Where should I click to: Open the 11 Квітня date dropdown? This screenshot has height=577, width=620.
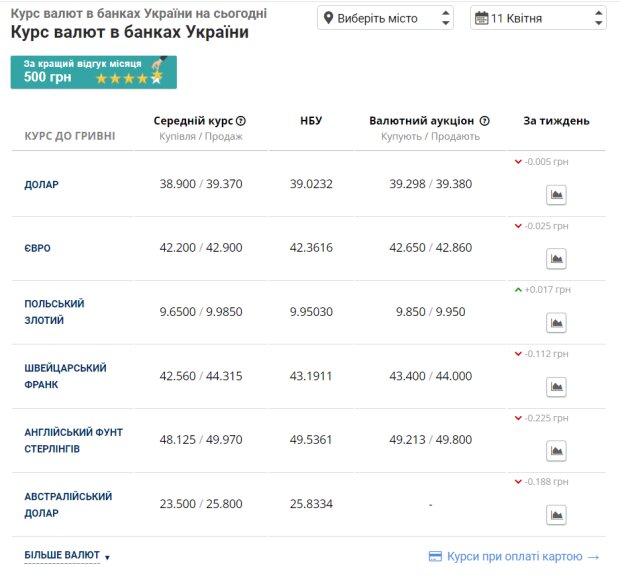tap(538, 18)
